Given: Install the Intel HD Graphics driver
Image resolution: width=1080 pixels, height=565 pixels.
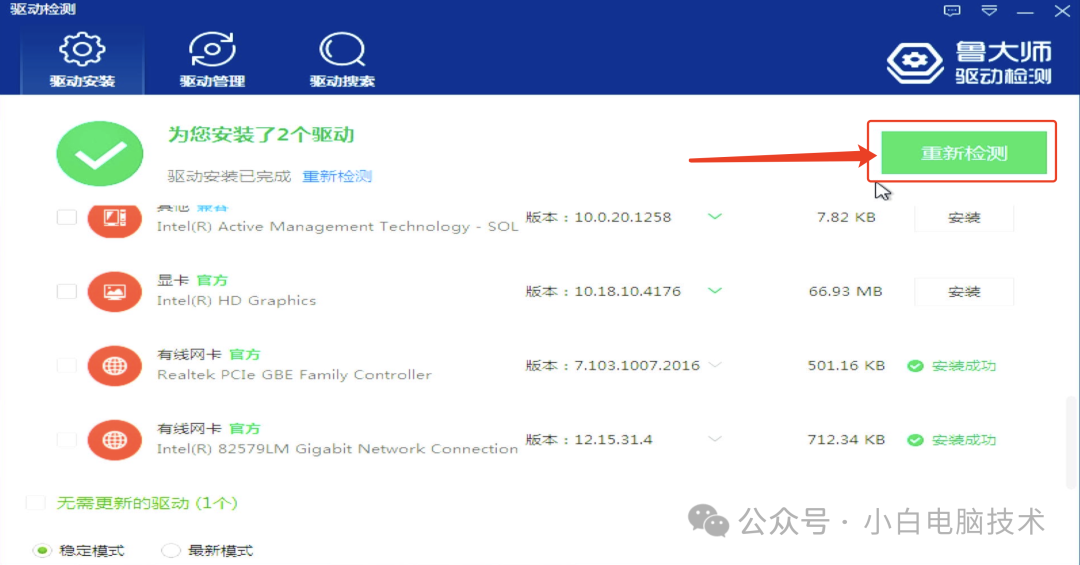Looking at the screenshot, I should pyautogui.click(x=964, y=291).
